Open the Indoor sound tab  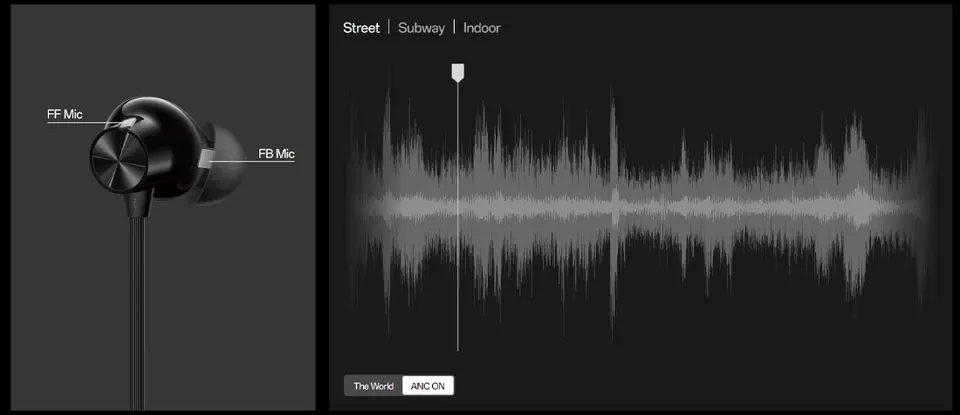click(x=482, y=28)
